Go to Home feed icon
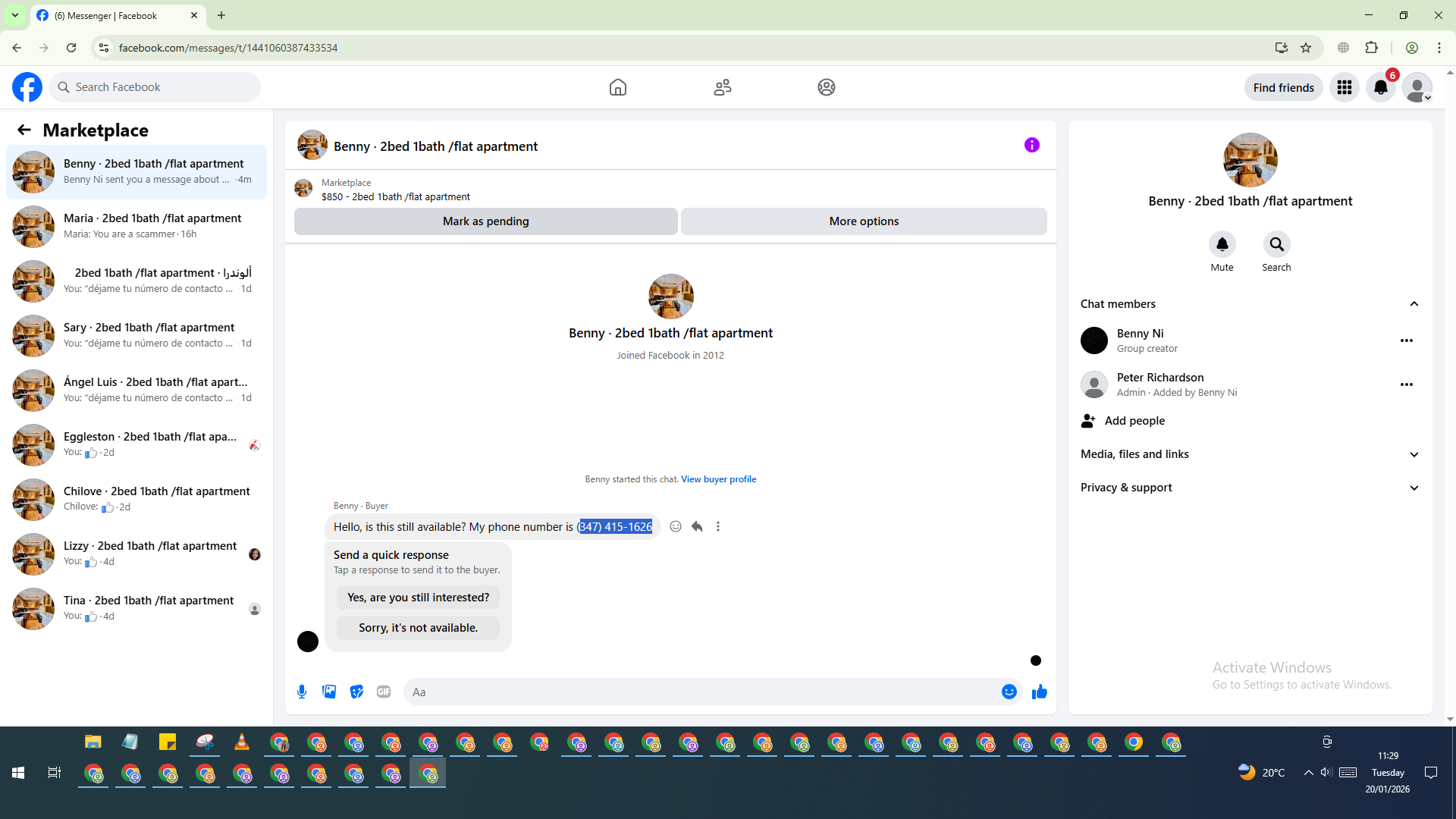Image resolution: width=1456 pixels, height=819 pixels. (x=618, y=87)
